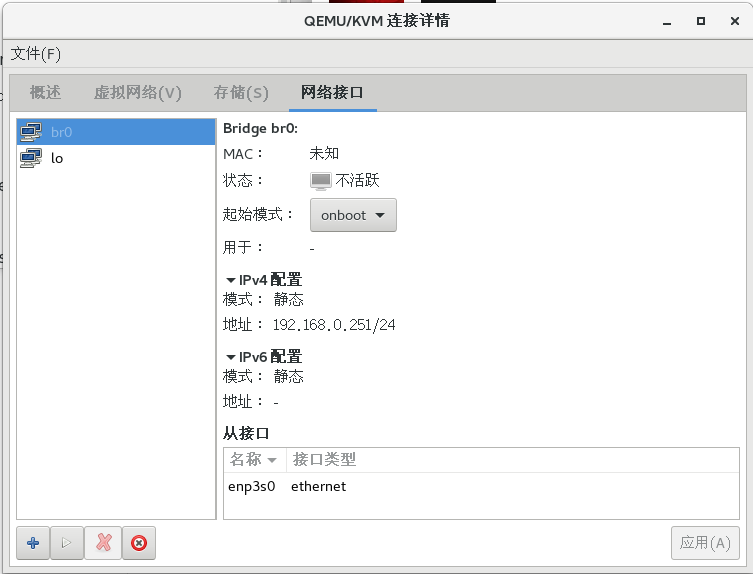Stop the interface with the red X icon
This screenshot has width=753, height=574.
[x=103, y=543]
